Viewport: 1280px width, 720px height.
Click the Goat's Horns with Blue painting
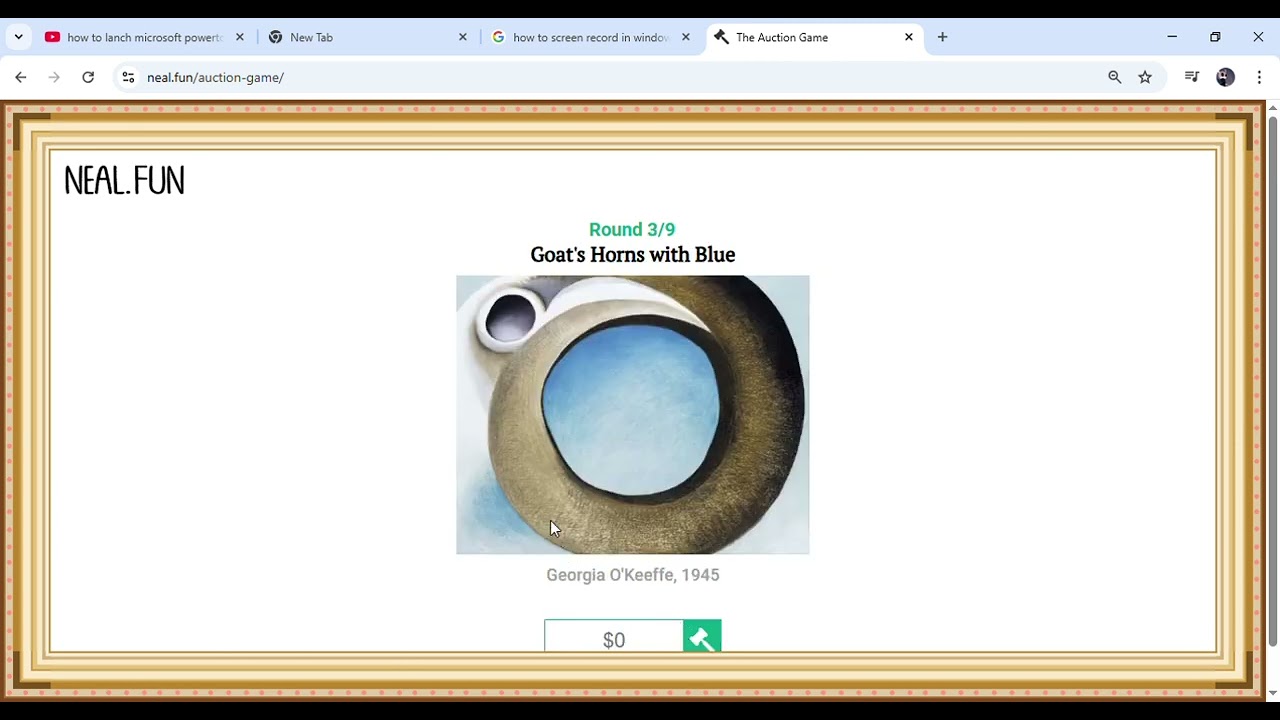[633, 415]
